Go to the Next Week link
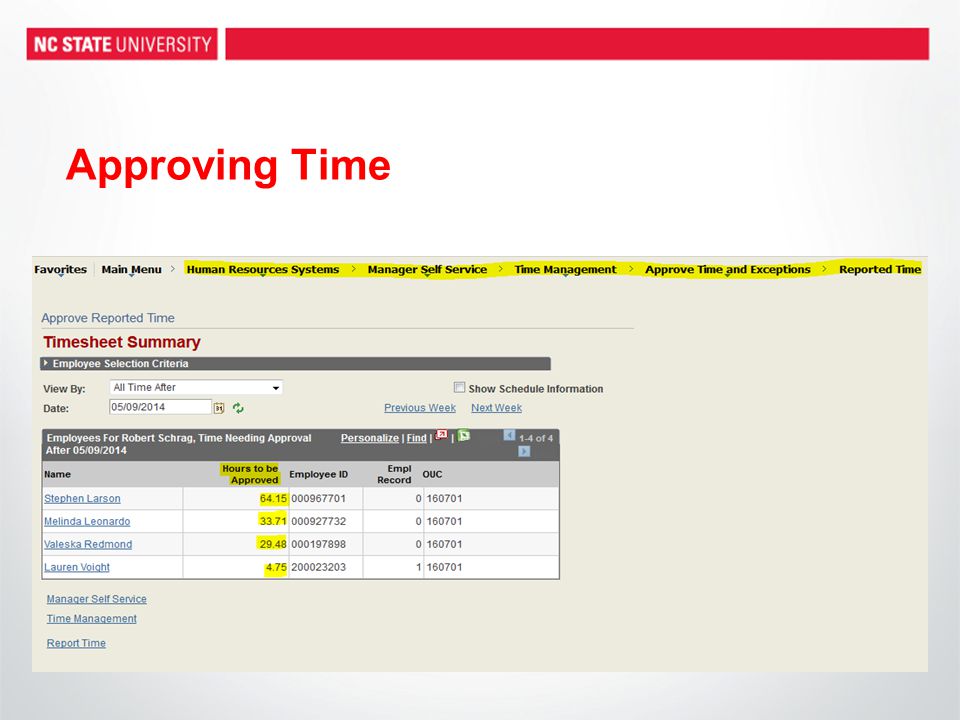 coord(497,408)
